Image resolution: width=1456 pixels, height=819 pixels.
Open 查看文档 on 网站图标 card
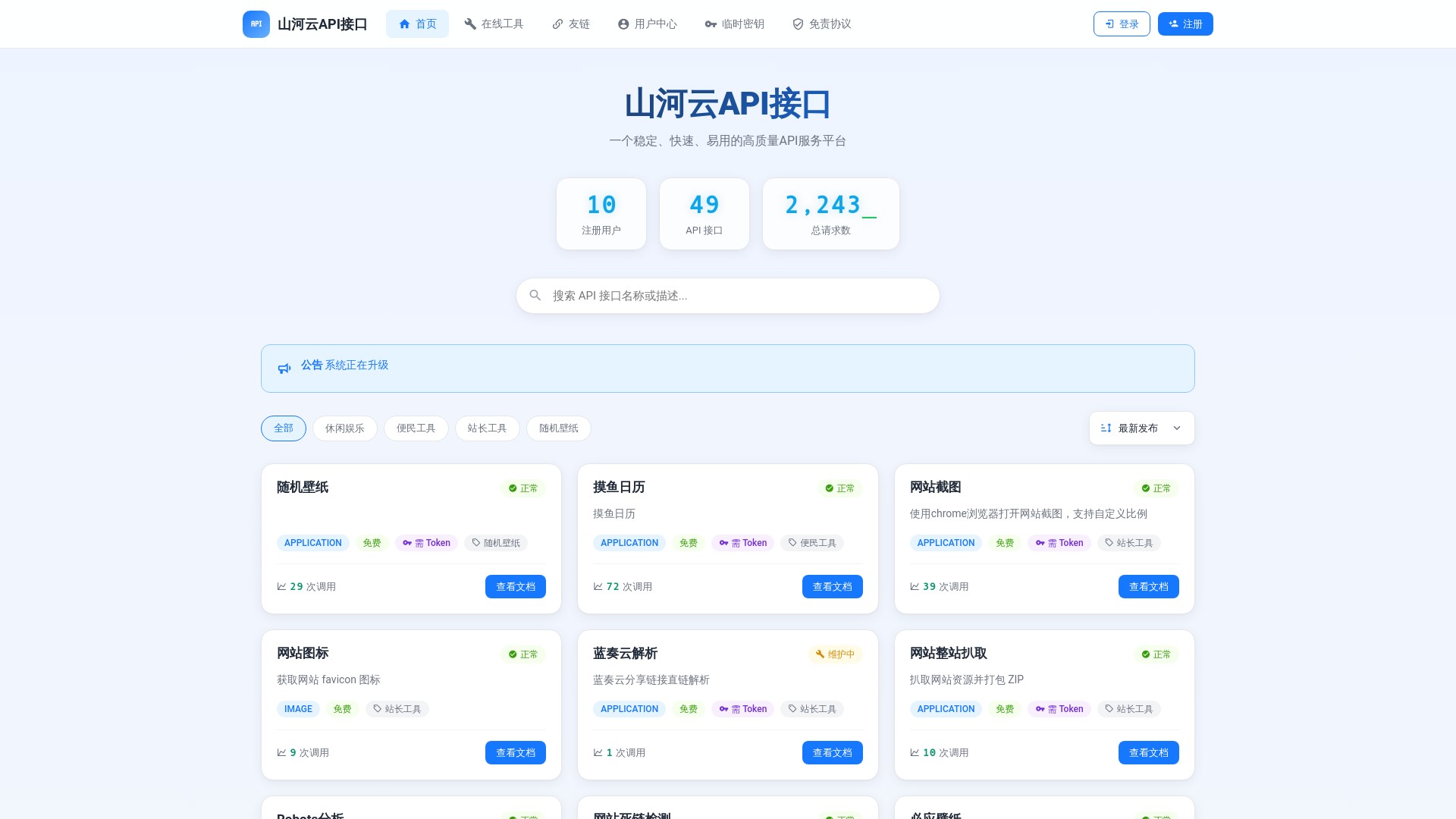516,752
